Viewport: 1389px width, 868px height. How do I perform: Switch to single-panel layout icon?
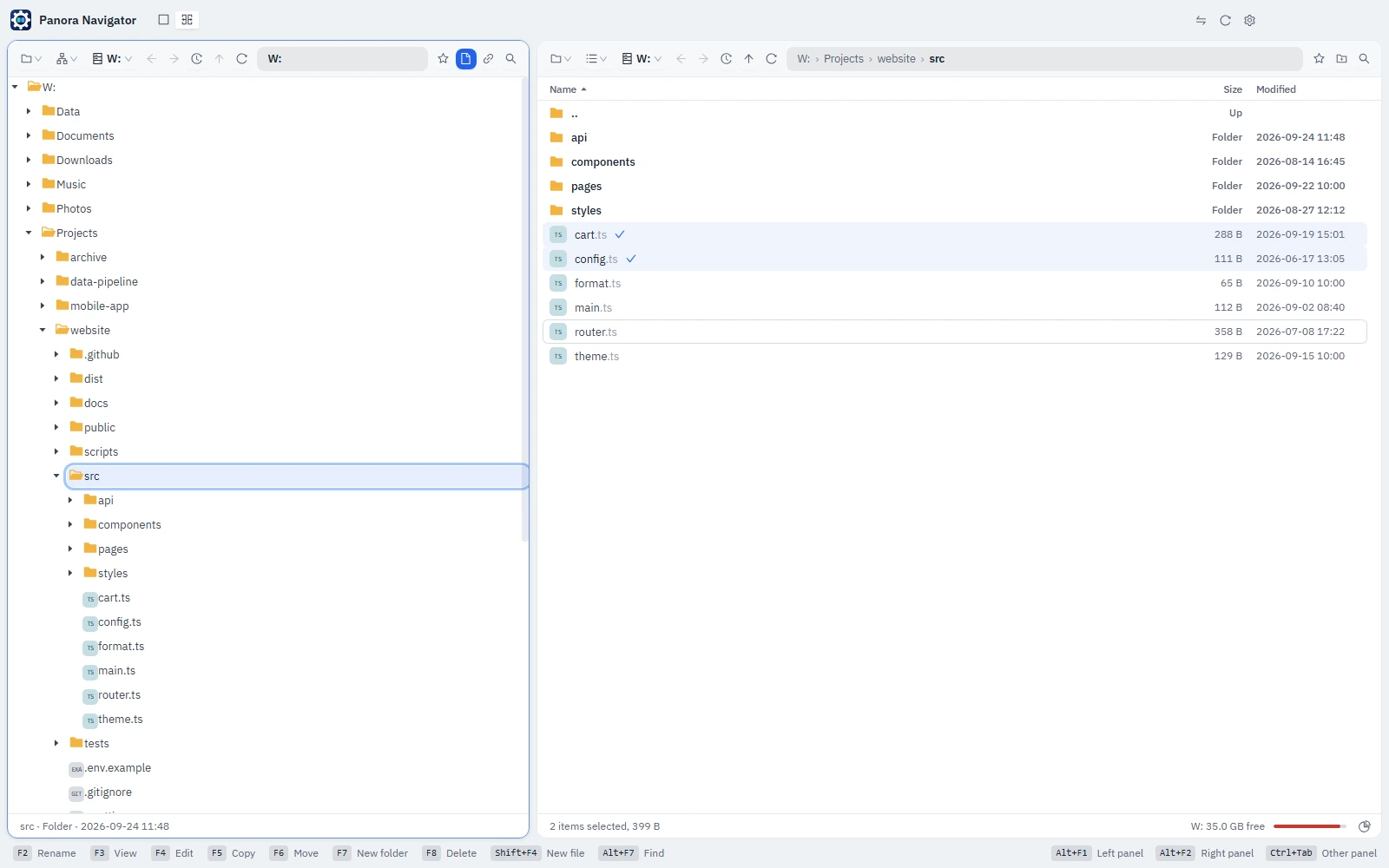pos(163,20)
